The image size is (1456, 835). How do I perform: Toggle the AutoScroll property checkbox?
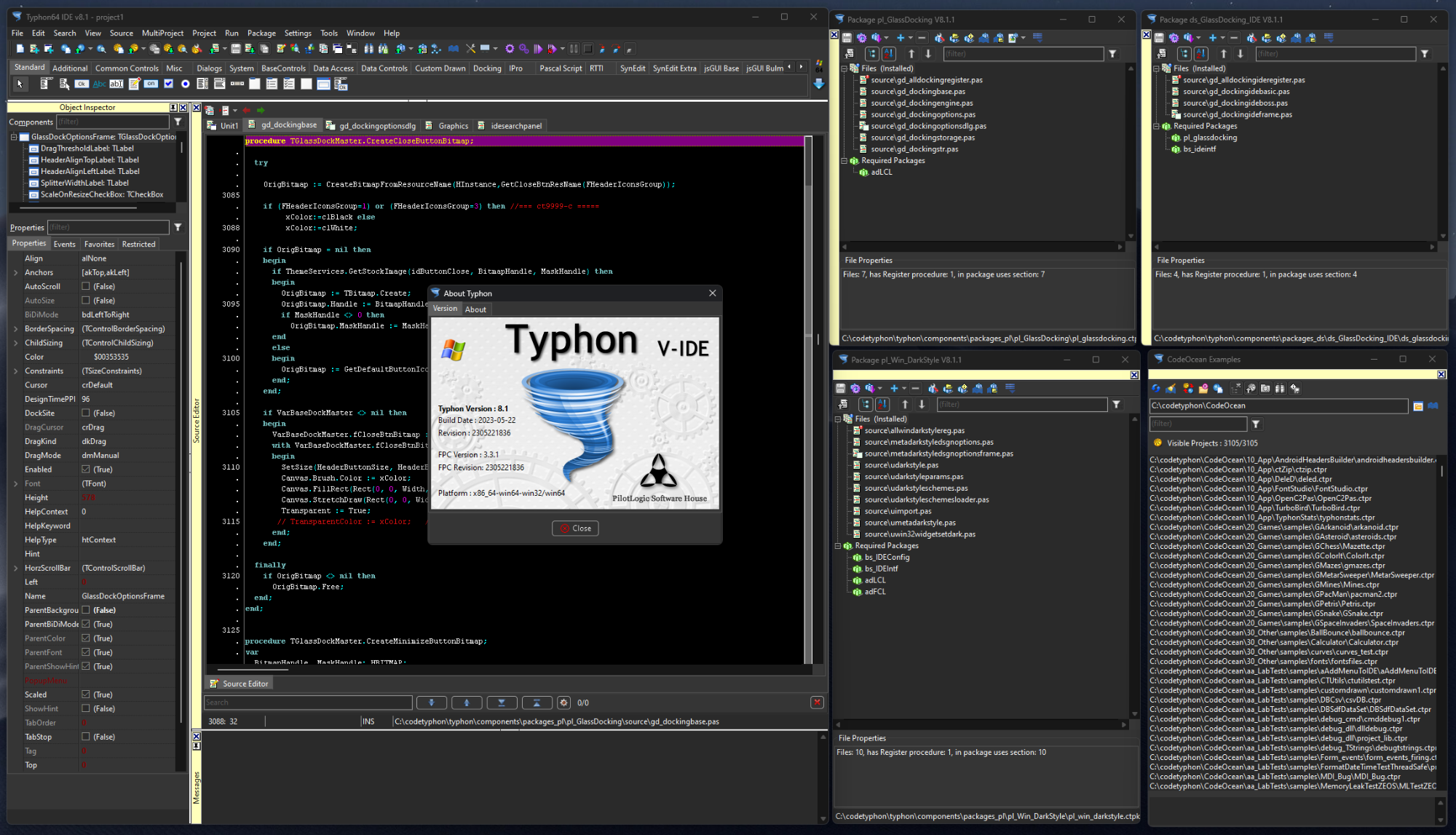coord(86,287)
